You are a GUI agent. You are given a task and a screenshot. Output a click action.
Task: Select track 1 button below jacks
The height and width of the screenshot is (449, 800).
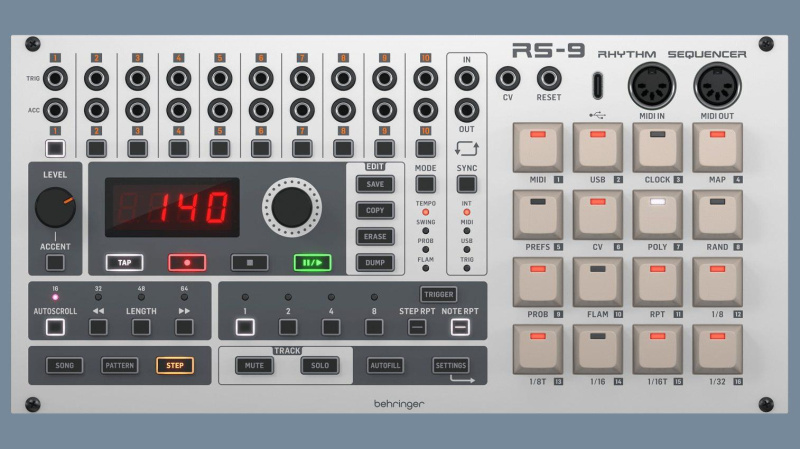55,148
